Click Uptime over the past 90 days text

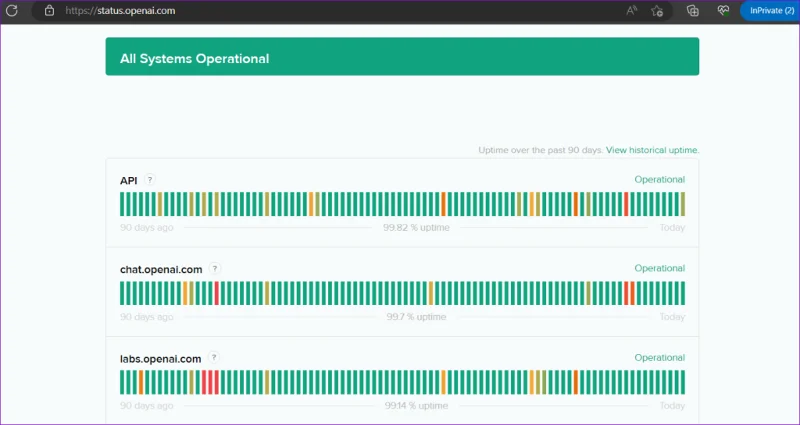pyautogui.click(x=541, y=150)
